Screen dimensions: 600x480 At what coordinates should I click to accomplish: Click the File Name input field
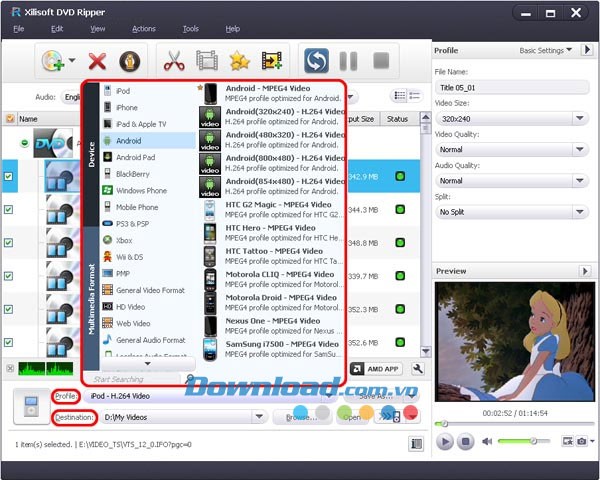click(x=512, y=88)
